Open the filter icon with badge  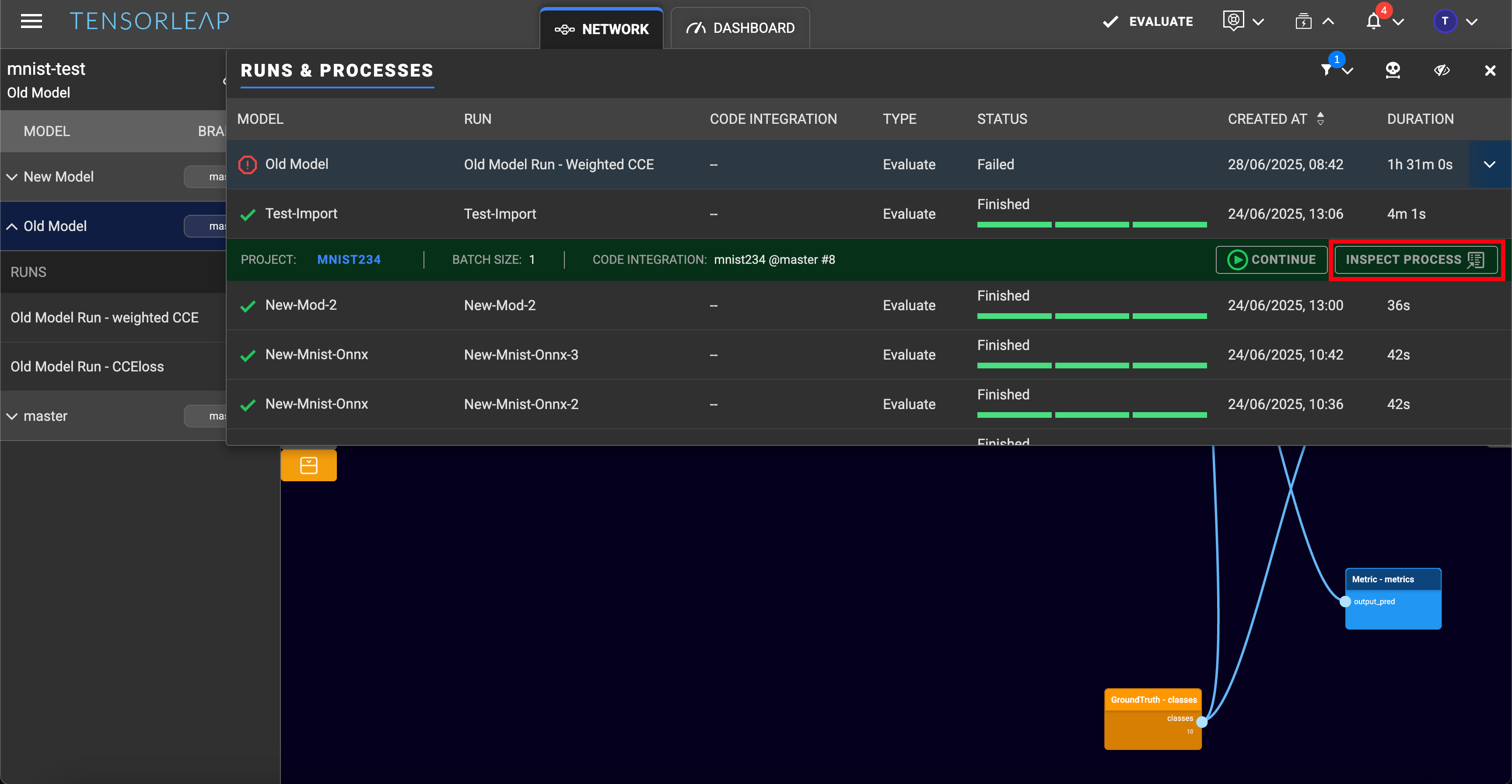[1326, 70]
